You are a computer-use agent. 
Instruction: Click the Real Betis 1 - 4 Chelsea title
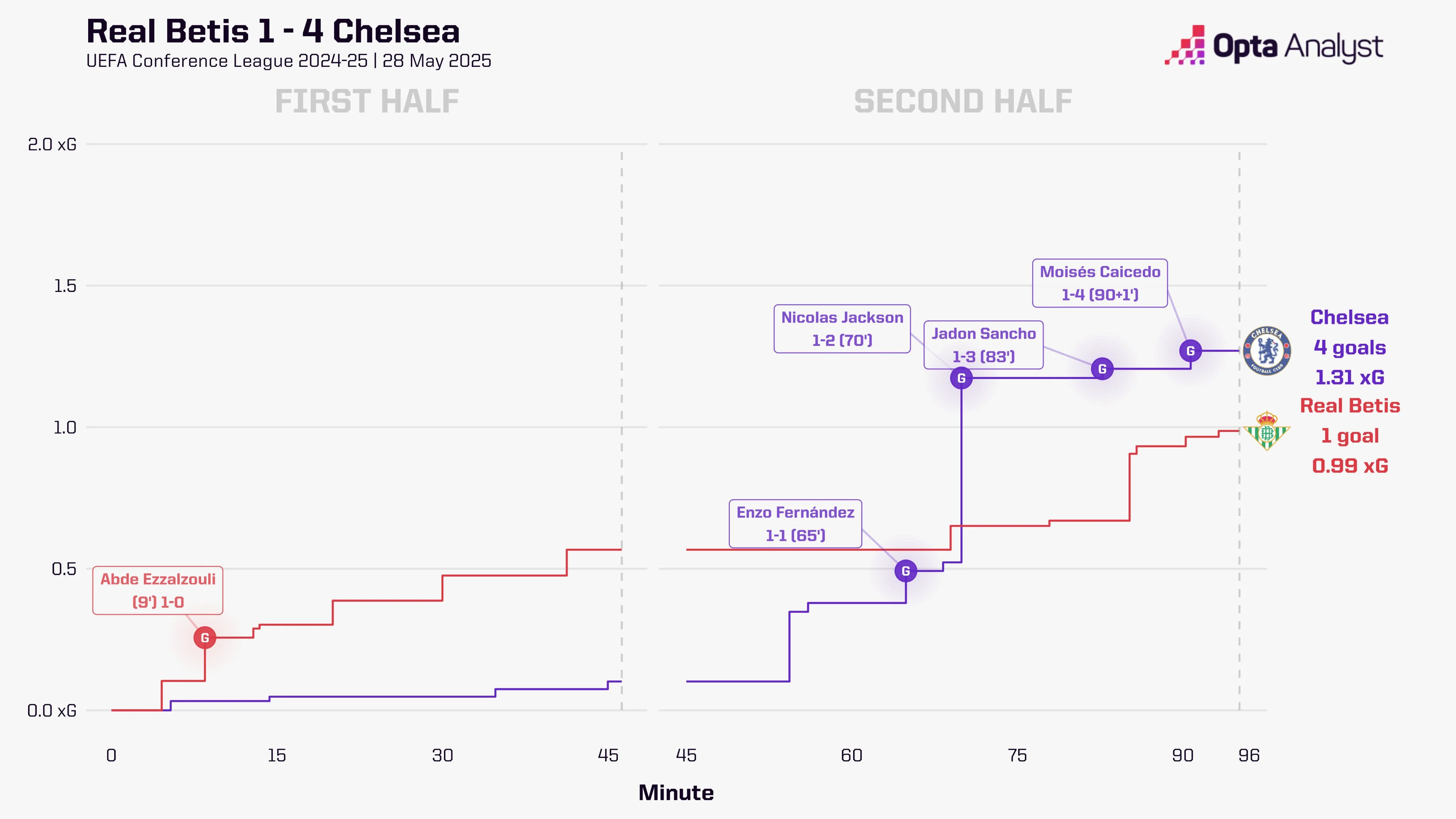(x=273, y=31)
